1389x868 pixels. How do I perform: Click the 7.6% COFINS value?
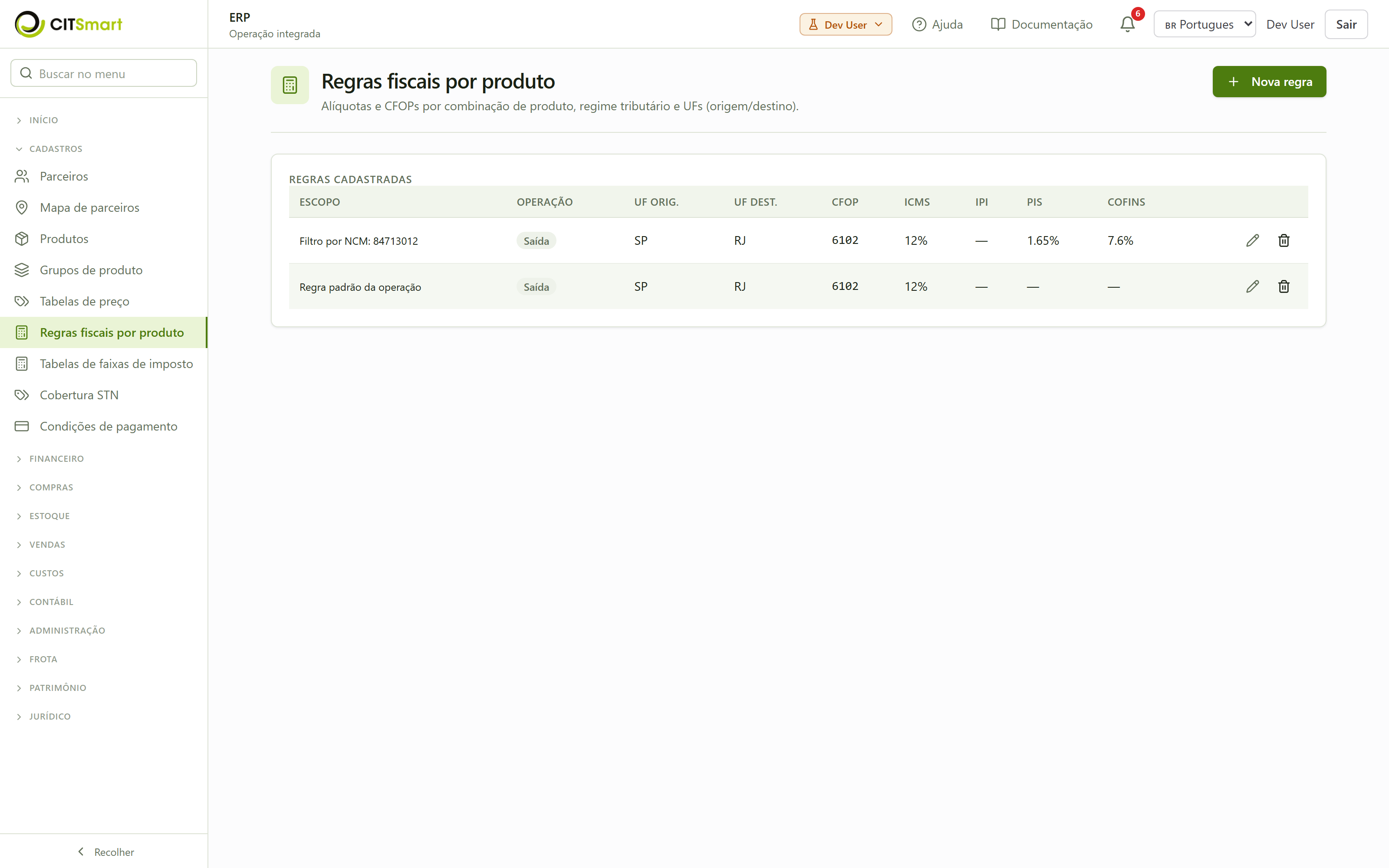pos(1120,240)
